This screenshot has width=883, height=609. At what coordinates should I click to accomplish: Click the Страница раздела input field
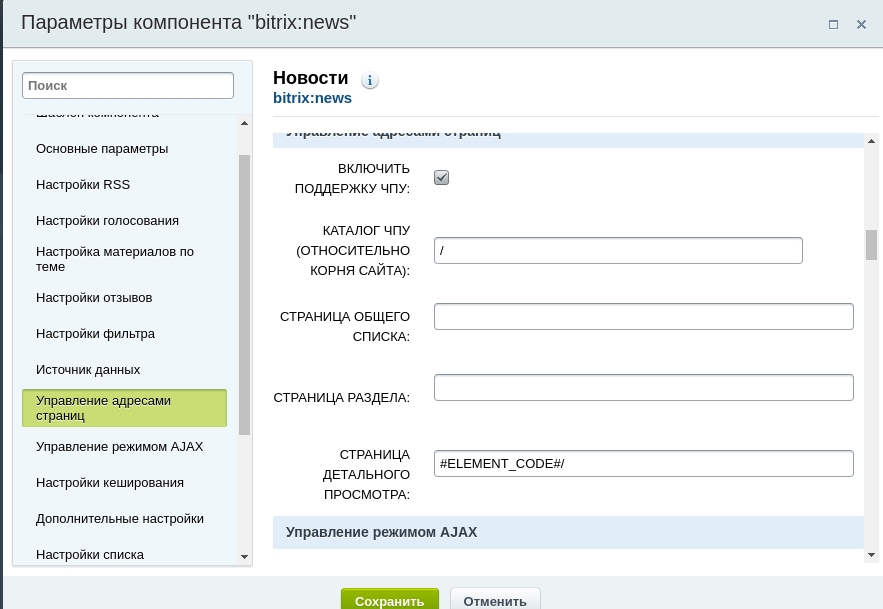click(644, 388)
